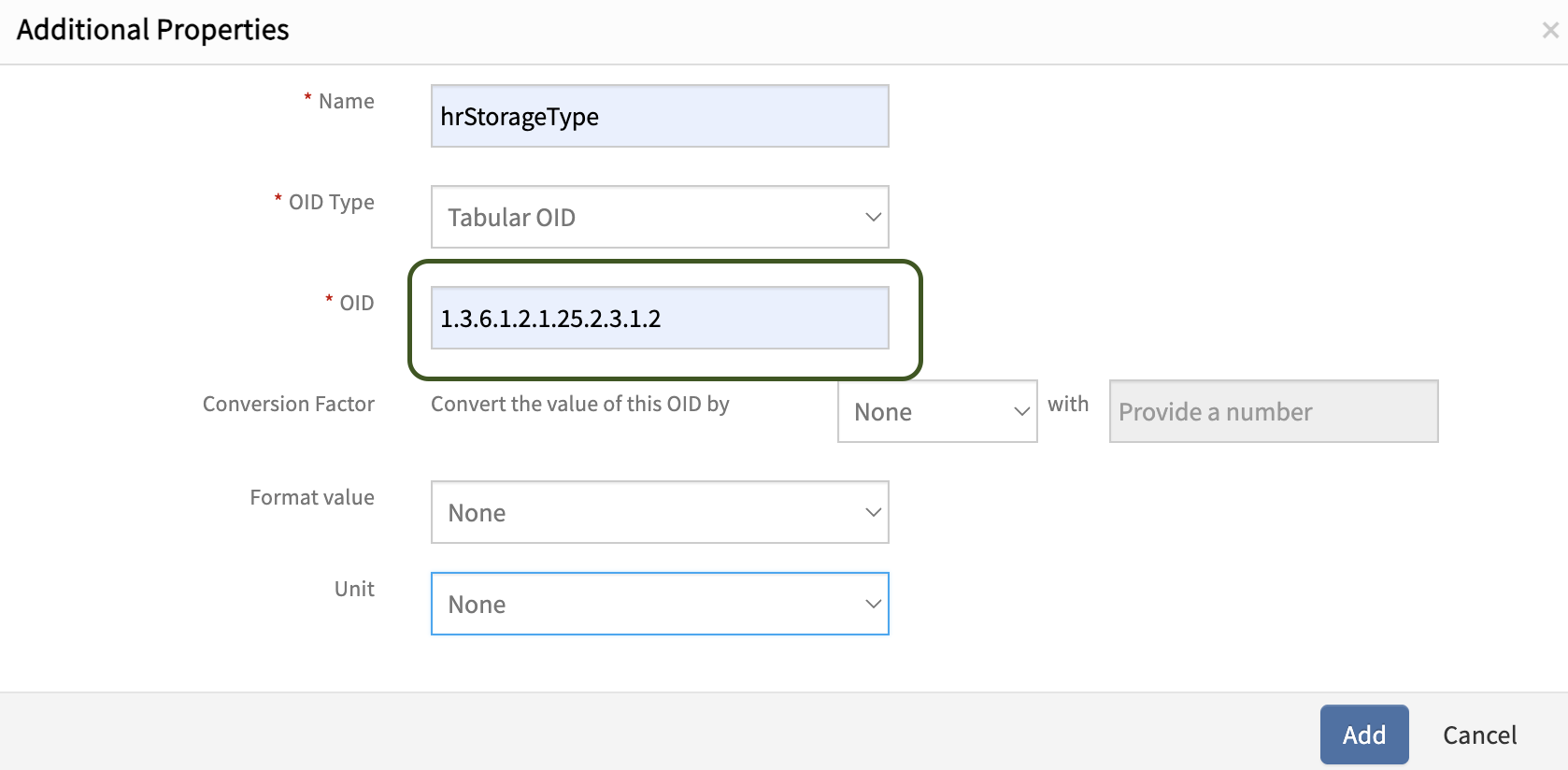This screenshot has width=1568, height=770.
Task: Click the Name field containing hrStorageType
Action: coord(659,116)
